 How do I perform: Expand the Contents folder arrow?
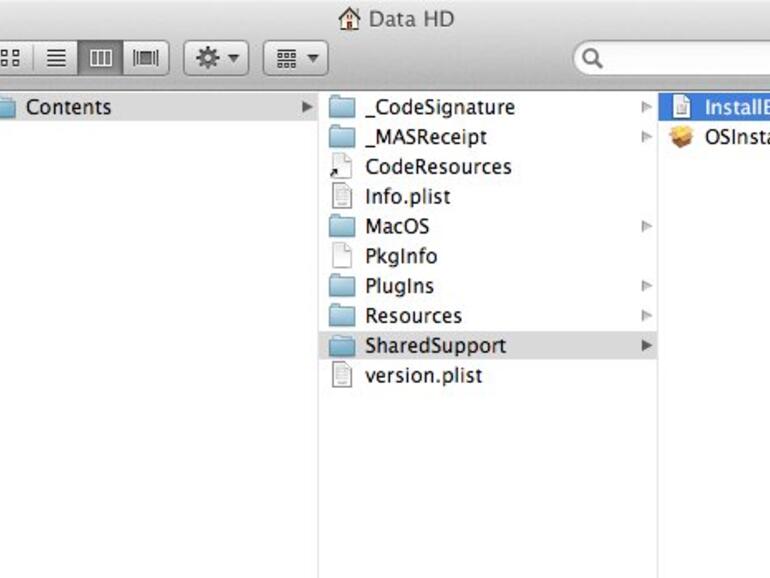click(306, 107)
